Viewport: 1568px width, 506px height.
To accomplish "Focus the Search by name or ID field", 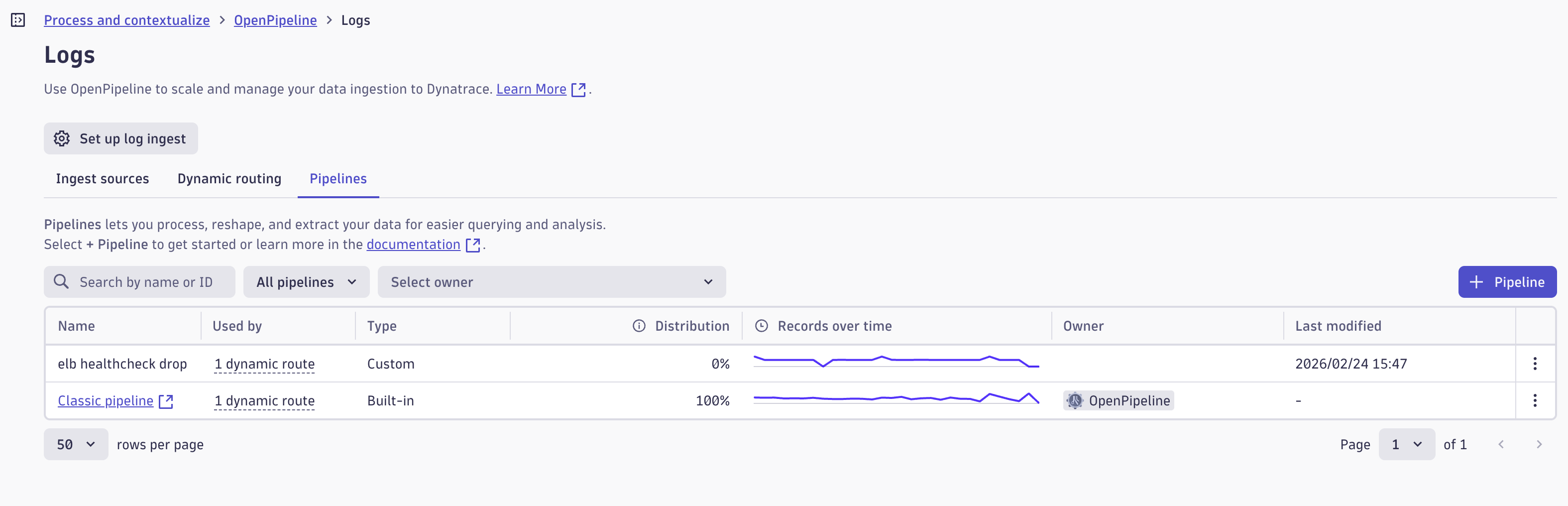I will 139,282.
